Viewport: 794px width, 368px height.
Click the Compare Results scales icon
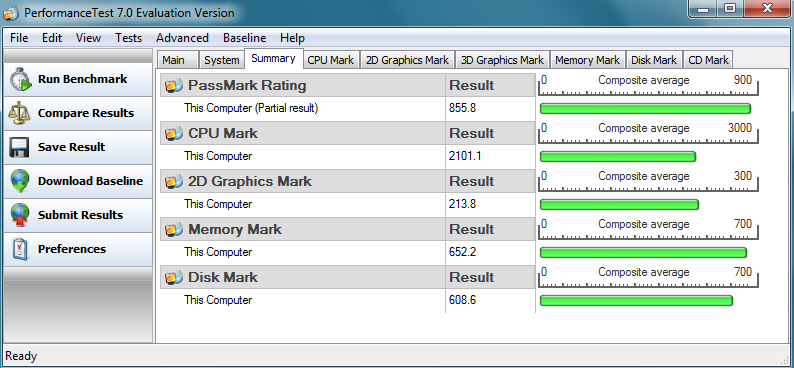coord(20,113)
